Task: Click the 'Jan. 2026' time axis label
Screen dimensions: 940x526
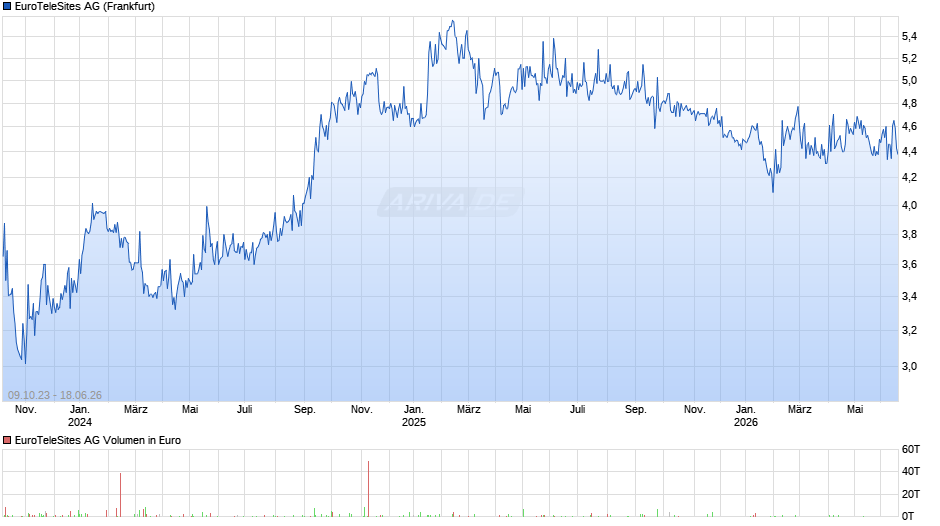Action: tap(746, 416)
